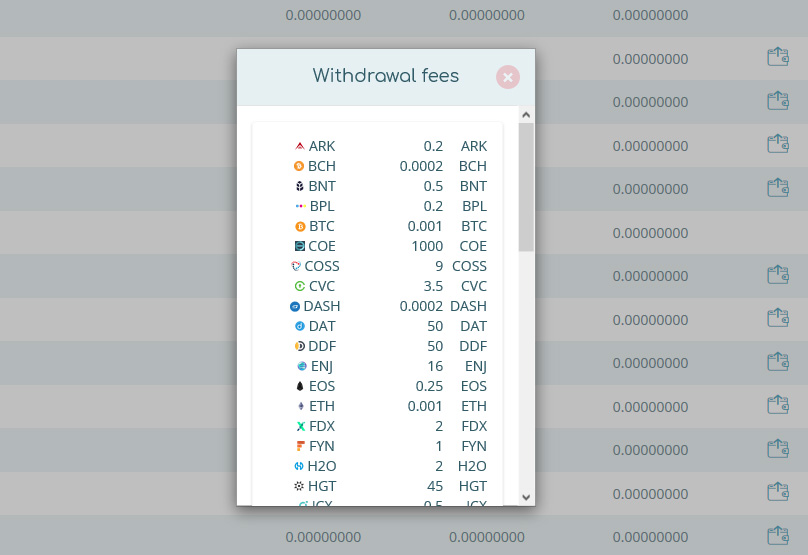Image resolution: width=808 pixels, height=555 pixels.
Task: Select the 0.5 fee in BNT row
Action: [433, 186]
